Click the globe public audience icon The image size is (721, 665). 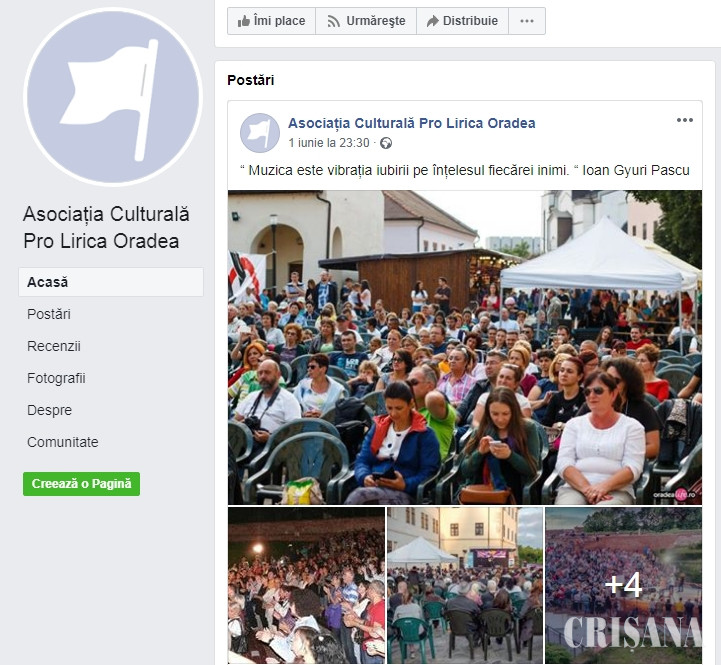point(386,143)
